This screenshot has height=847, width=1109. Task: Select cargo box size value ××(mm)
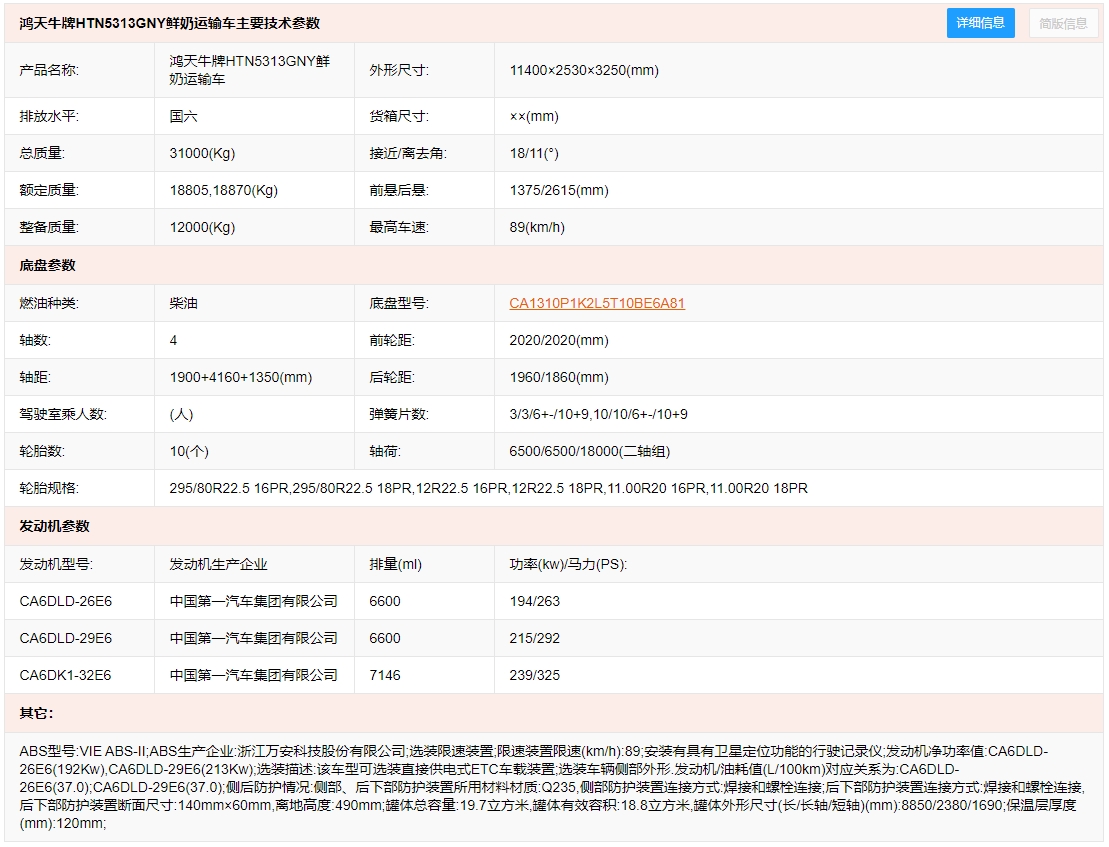point(534,116)
